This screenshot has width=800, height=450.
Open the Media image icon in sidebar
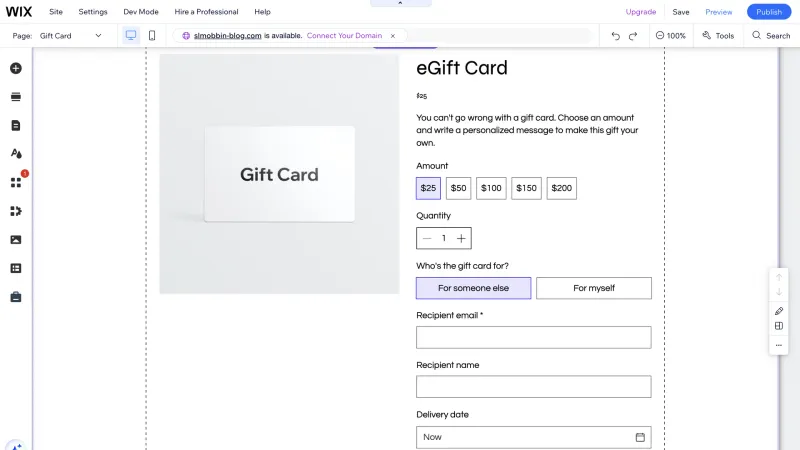[x=16, y=240]
